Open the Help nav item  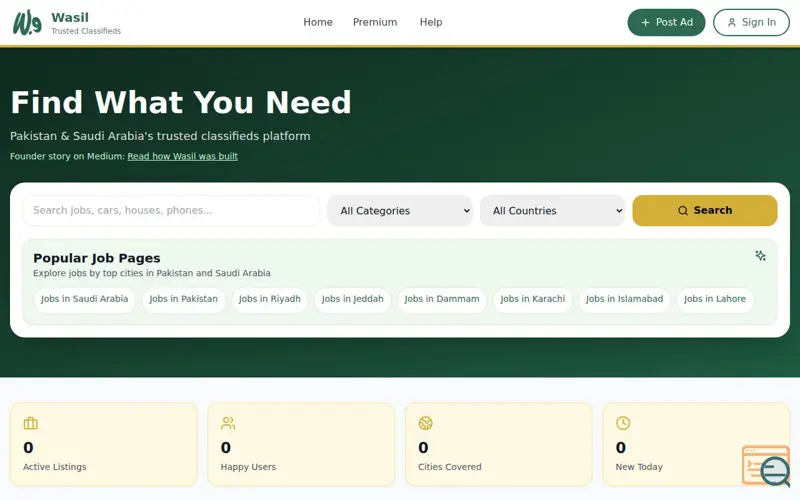click(431, 22)
